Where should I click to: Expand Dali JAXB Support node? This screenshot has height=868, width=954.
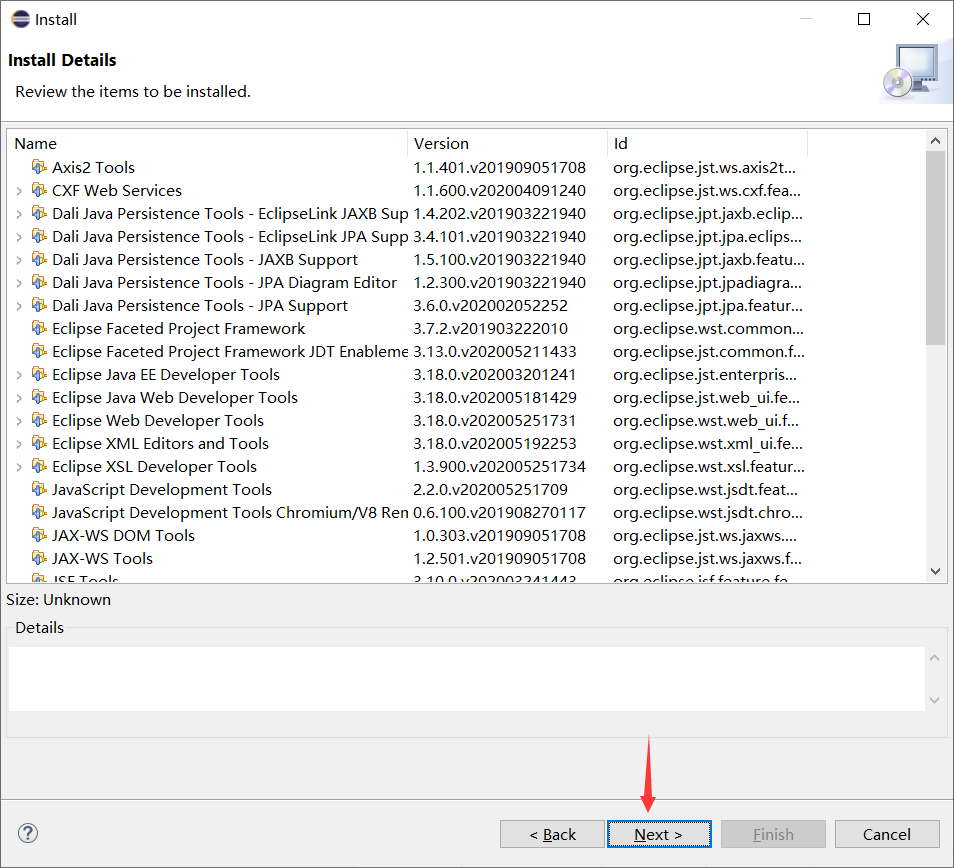pyautogui.click(x=19, y=260)
